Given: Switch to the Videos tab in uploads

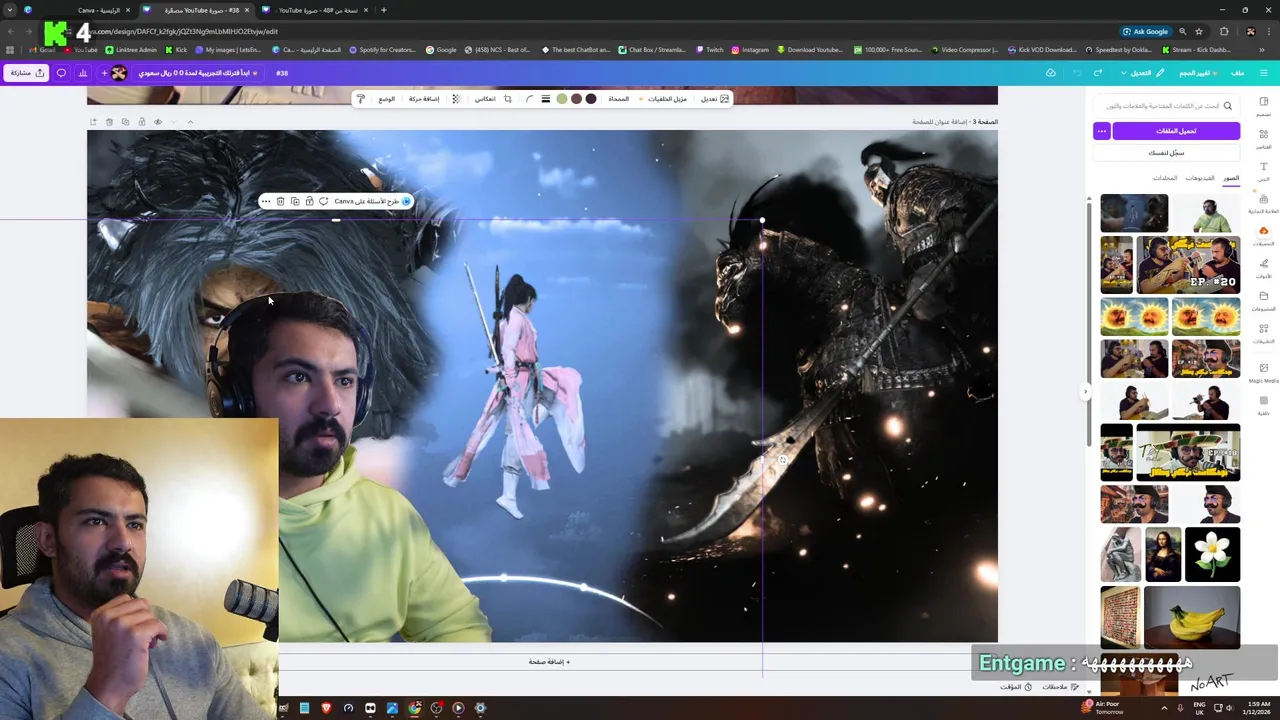Looking at the screenshot, I should click(1200, 178).
